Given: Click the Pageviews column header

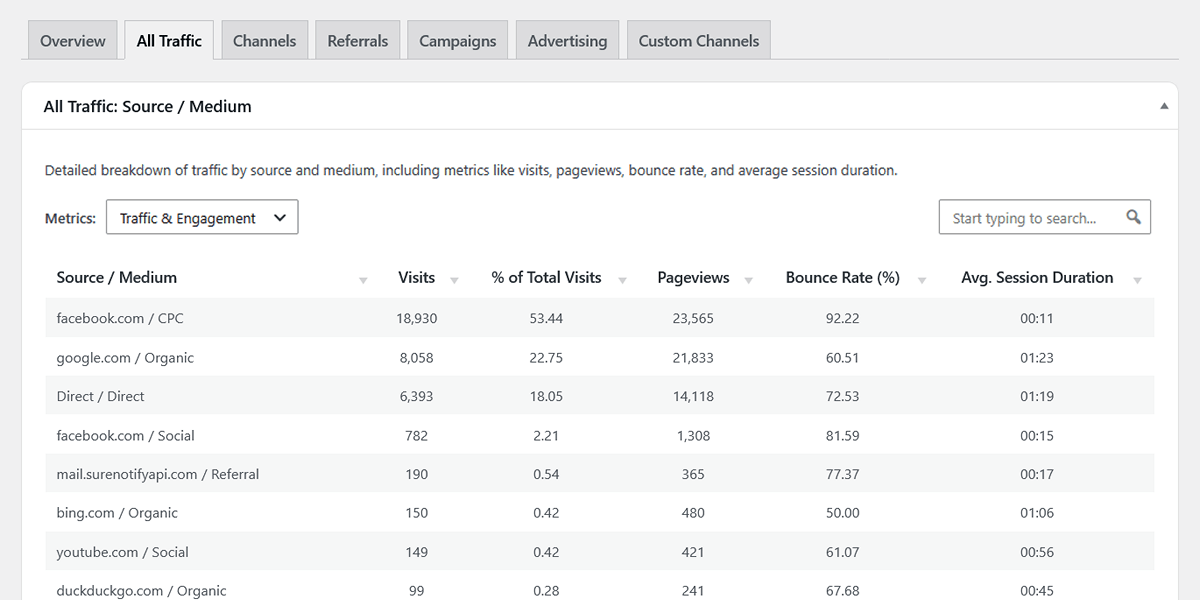Looking at the screenshot, I should (x=693, y=278).
